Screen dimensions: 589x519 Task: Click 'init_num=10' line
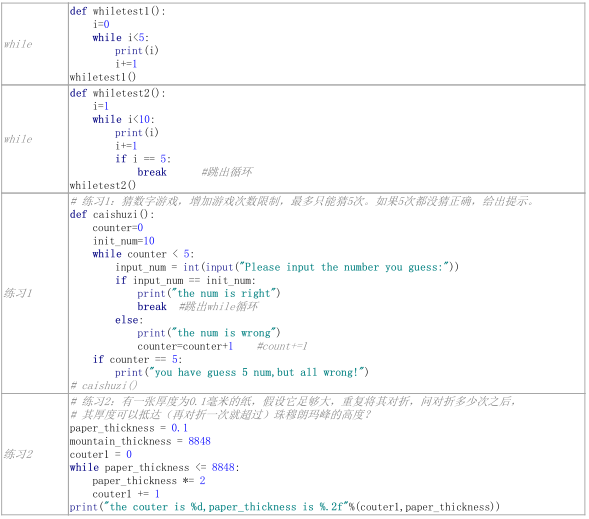point(124,241)
